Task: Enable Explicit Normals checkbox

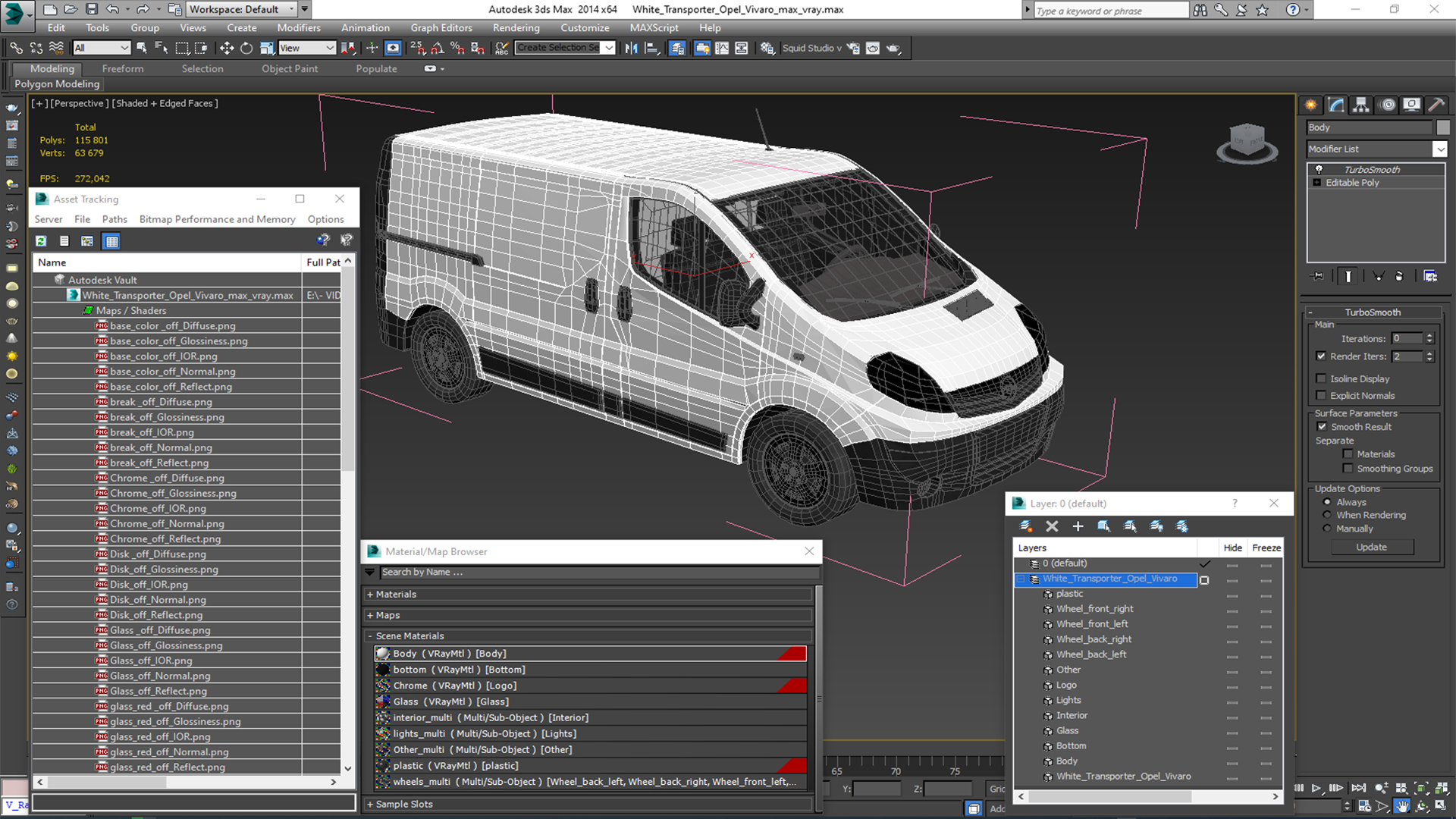Action: (1321, 395)
